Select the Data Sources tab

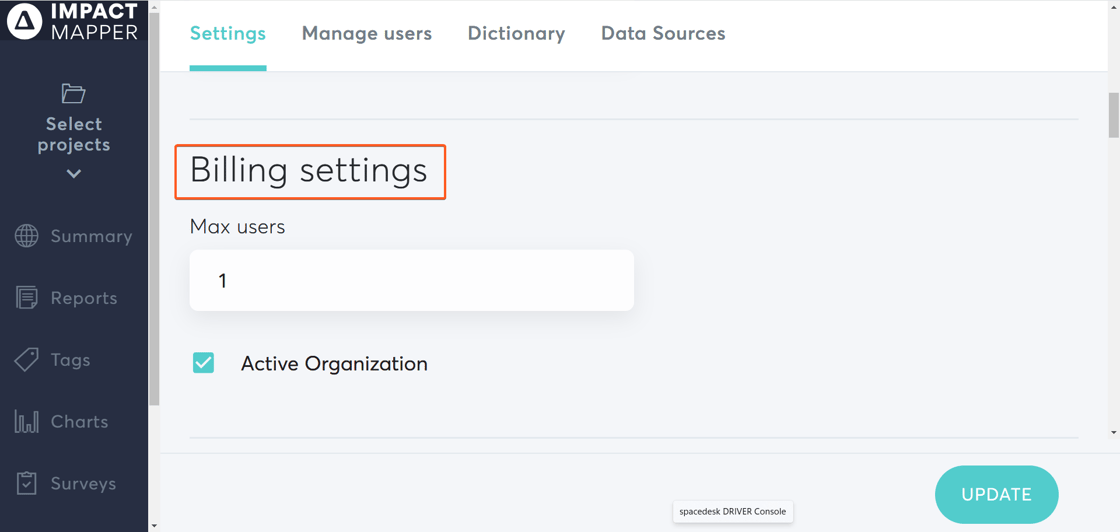(663, 34)
